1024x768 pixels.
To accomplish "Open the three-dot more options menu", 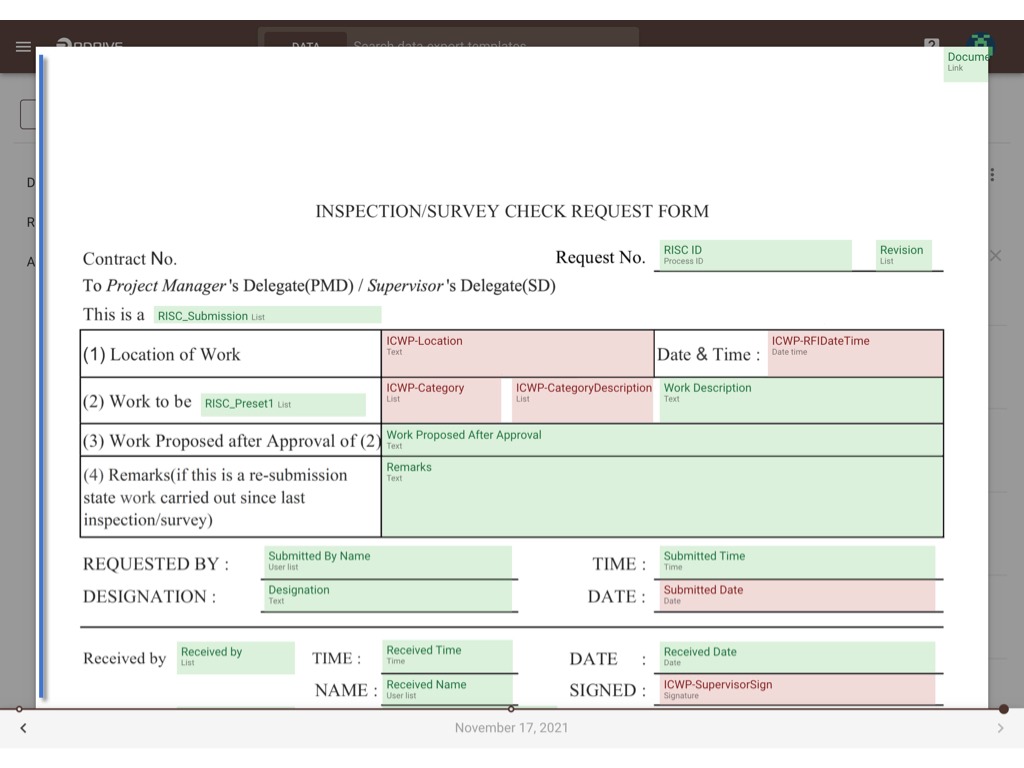I will pos(992,174).
